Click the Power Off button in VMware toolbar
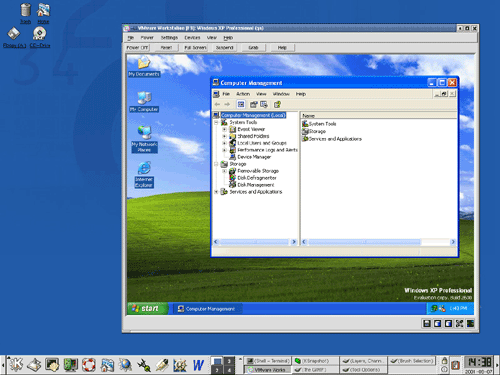The image size is (500, 375). coord(137,48)
